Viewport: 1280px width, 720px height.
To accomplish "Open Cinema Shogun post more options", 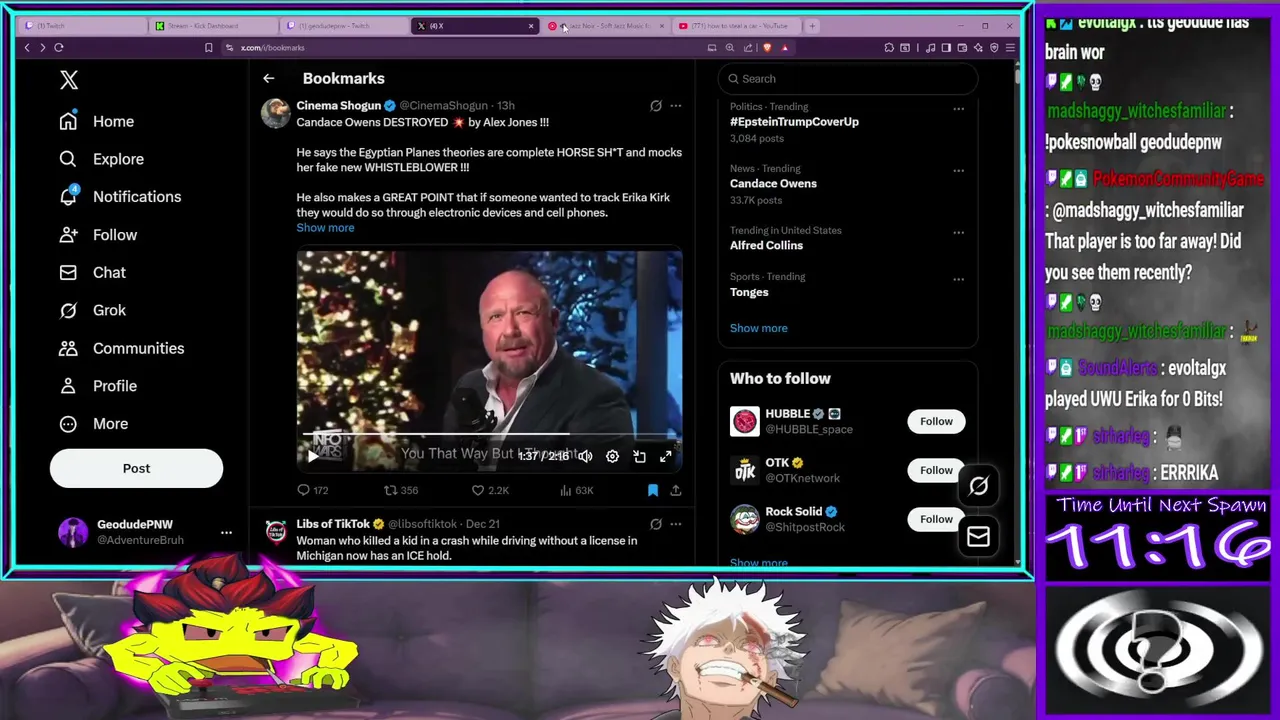I will point(676,105).
